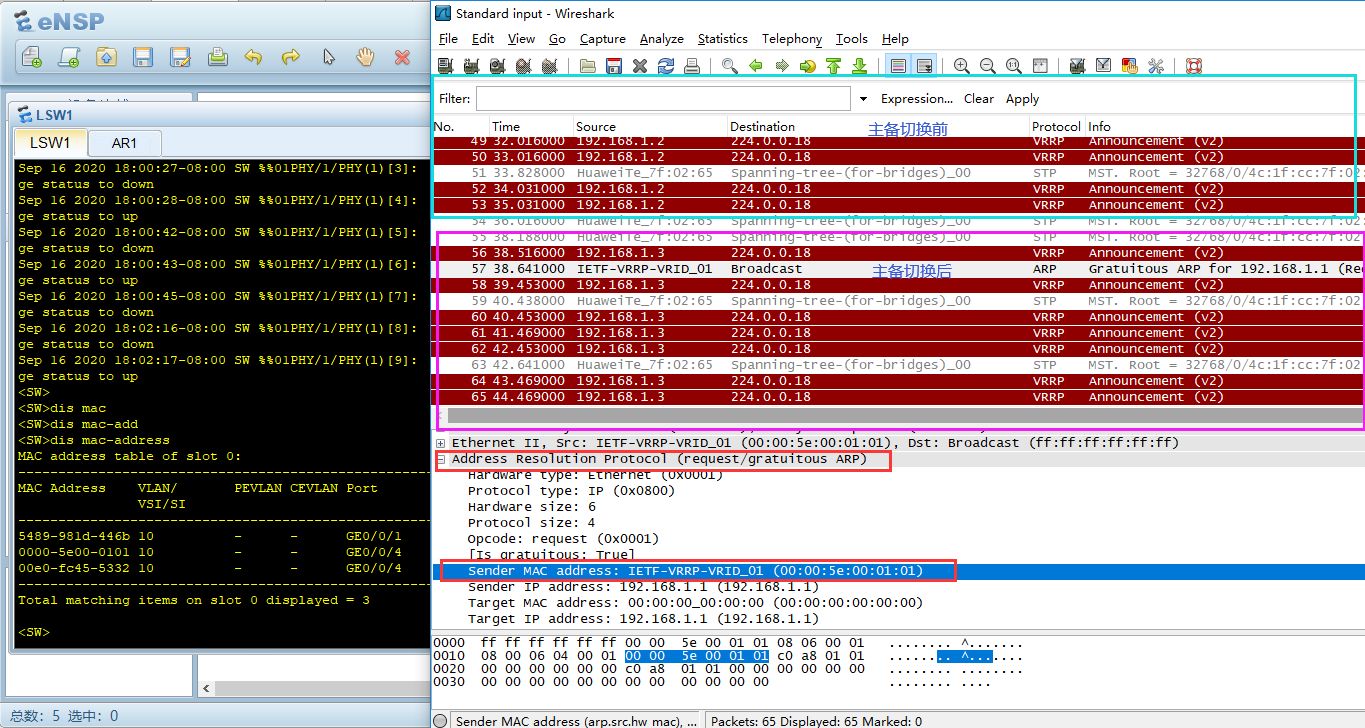Switch to the AR1 console tab

tap(124, 143)
